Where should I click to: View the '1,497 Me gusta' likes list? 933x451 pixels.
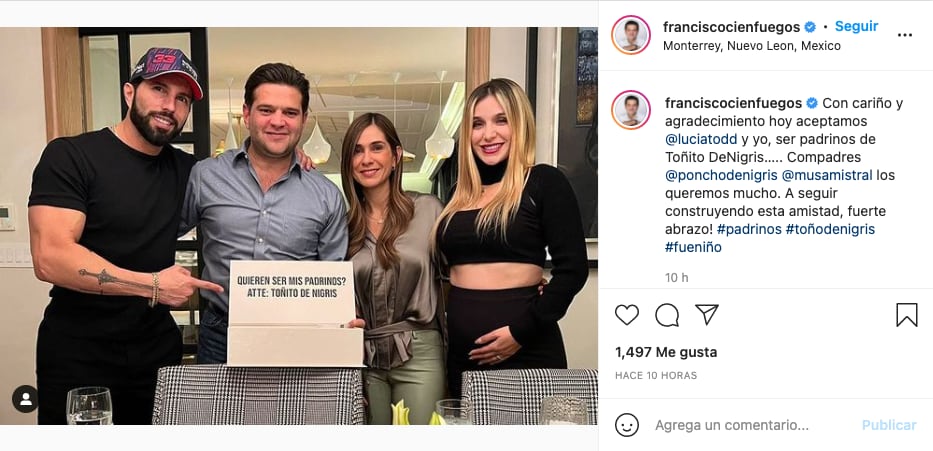point(666,352)
